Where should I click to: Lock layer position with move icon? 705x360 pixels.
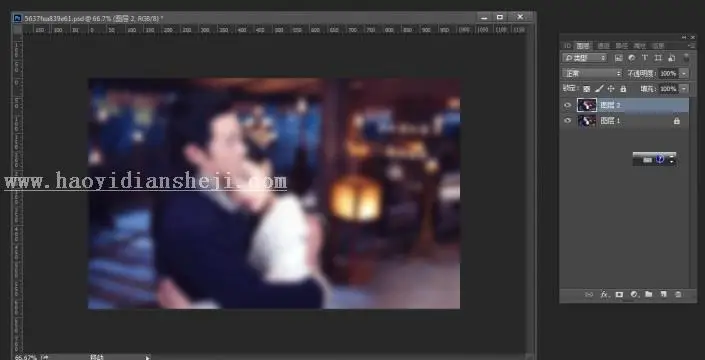(x=611, y=89)
